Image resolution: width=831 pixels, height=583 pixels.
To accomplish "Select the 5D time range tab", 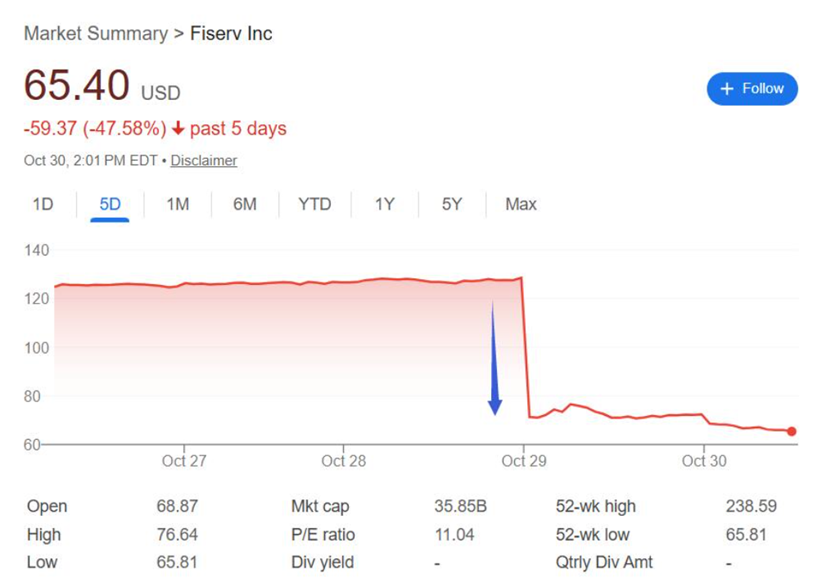I will (110, 204).
